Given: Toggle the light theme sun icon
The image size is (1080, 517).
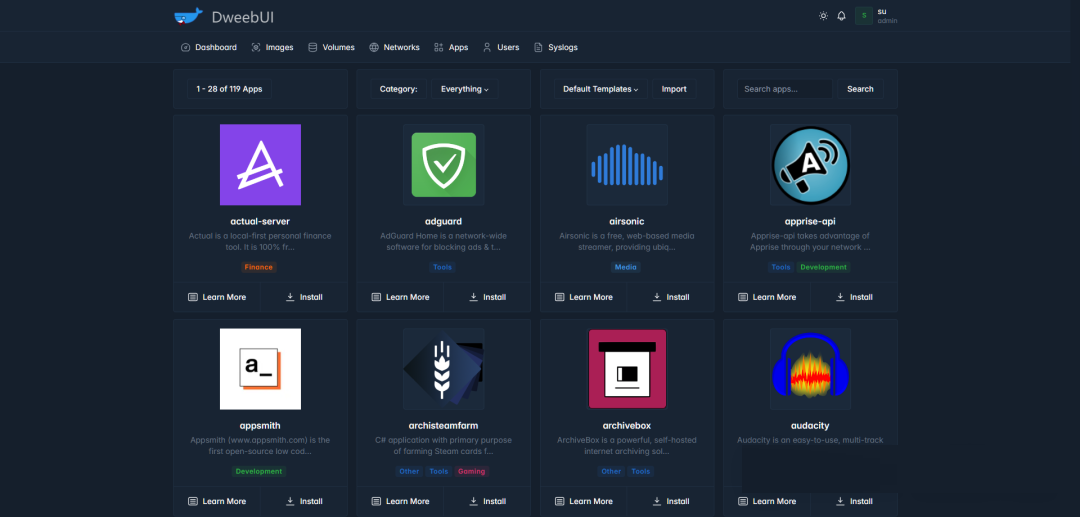Looking at the screenshot, I should pyautogui.click(x=823, y=16).
